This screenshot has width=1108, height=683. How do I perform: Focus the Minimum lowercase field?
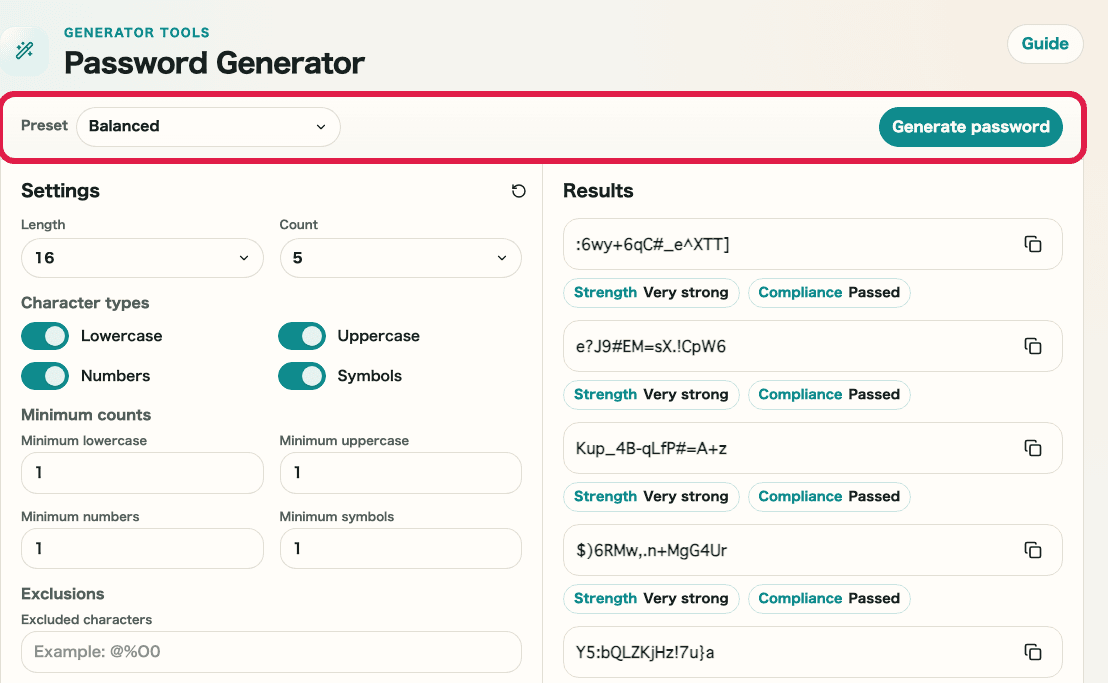pyautogui.click(x=142, y=473)
